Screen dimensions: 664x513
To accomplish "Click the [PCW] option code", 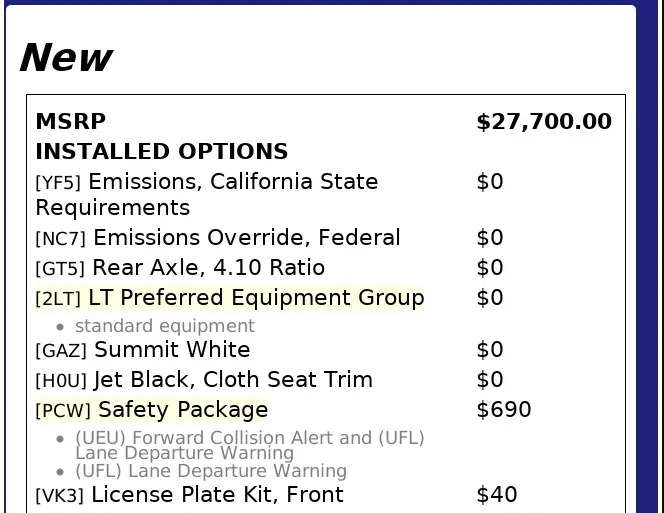I will (x=63, y=410).
